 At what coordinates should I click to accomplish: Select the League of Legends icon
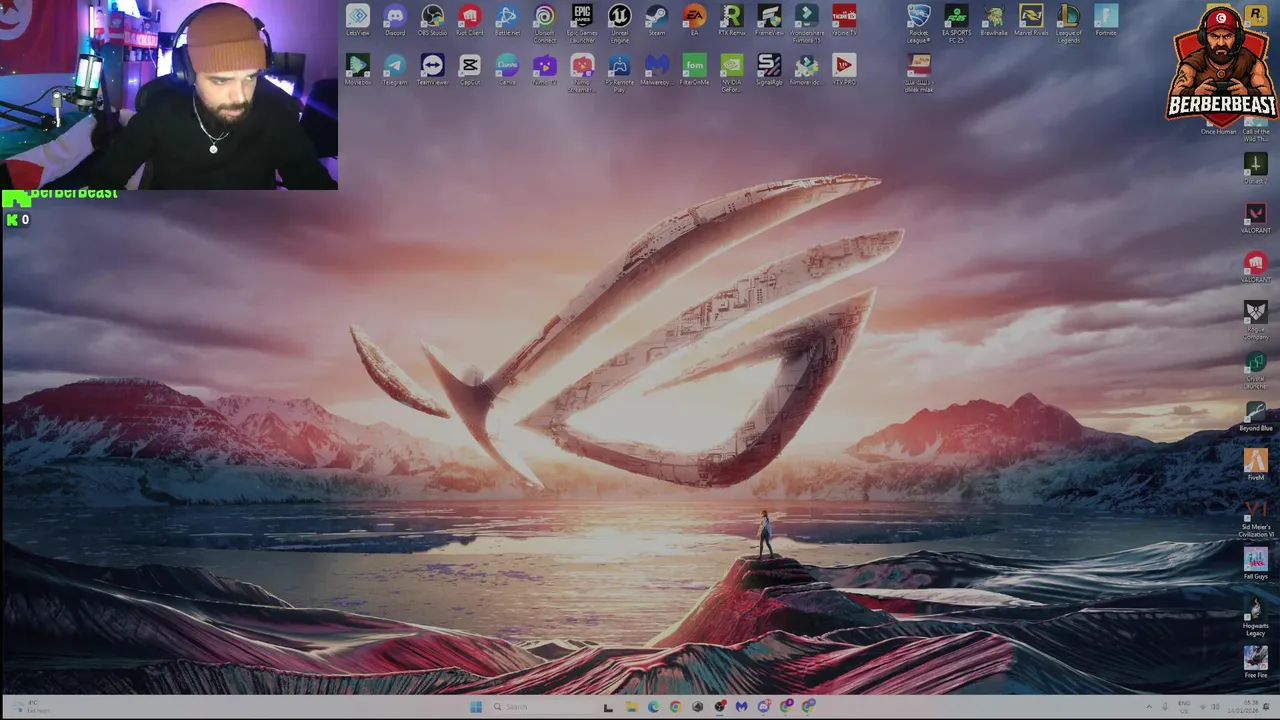1068,24
